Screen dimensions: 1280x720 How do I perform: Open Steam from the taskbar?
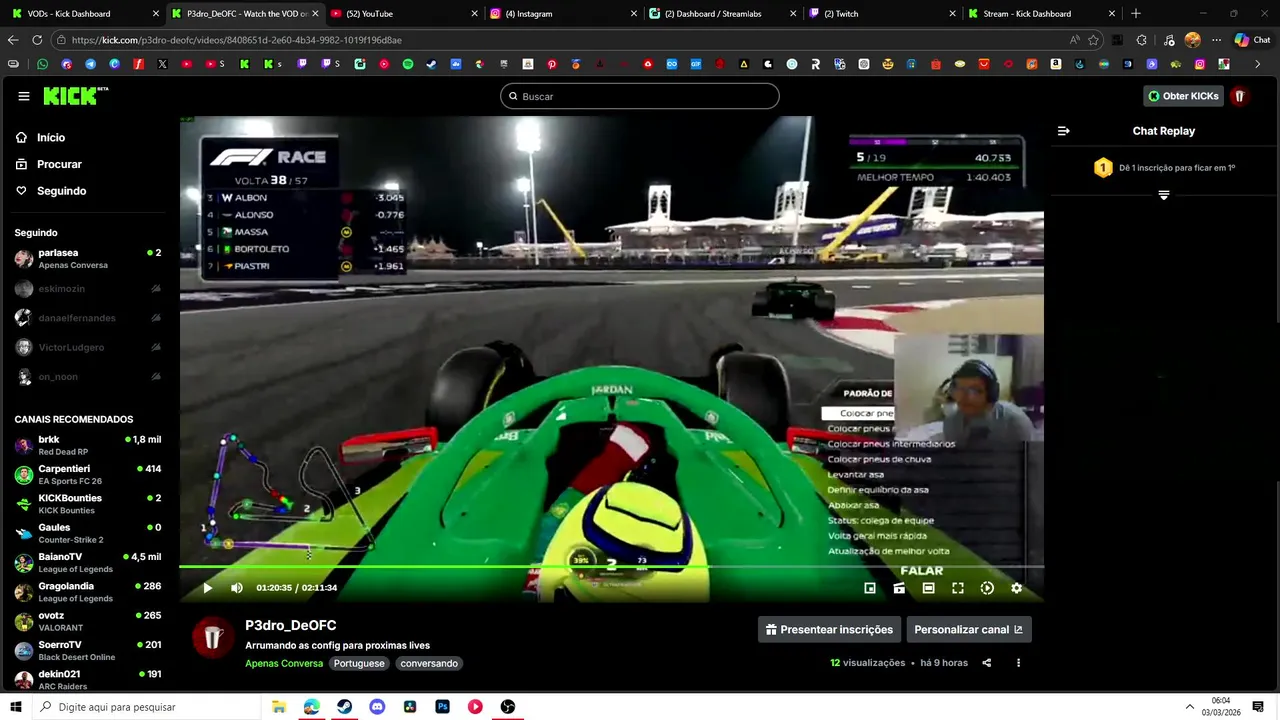tap(344, 707)
